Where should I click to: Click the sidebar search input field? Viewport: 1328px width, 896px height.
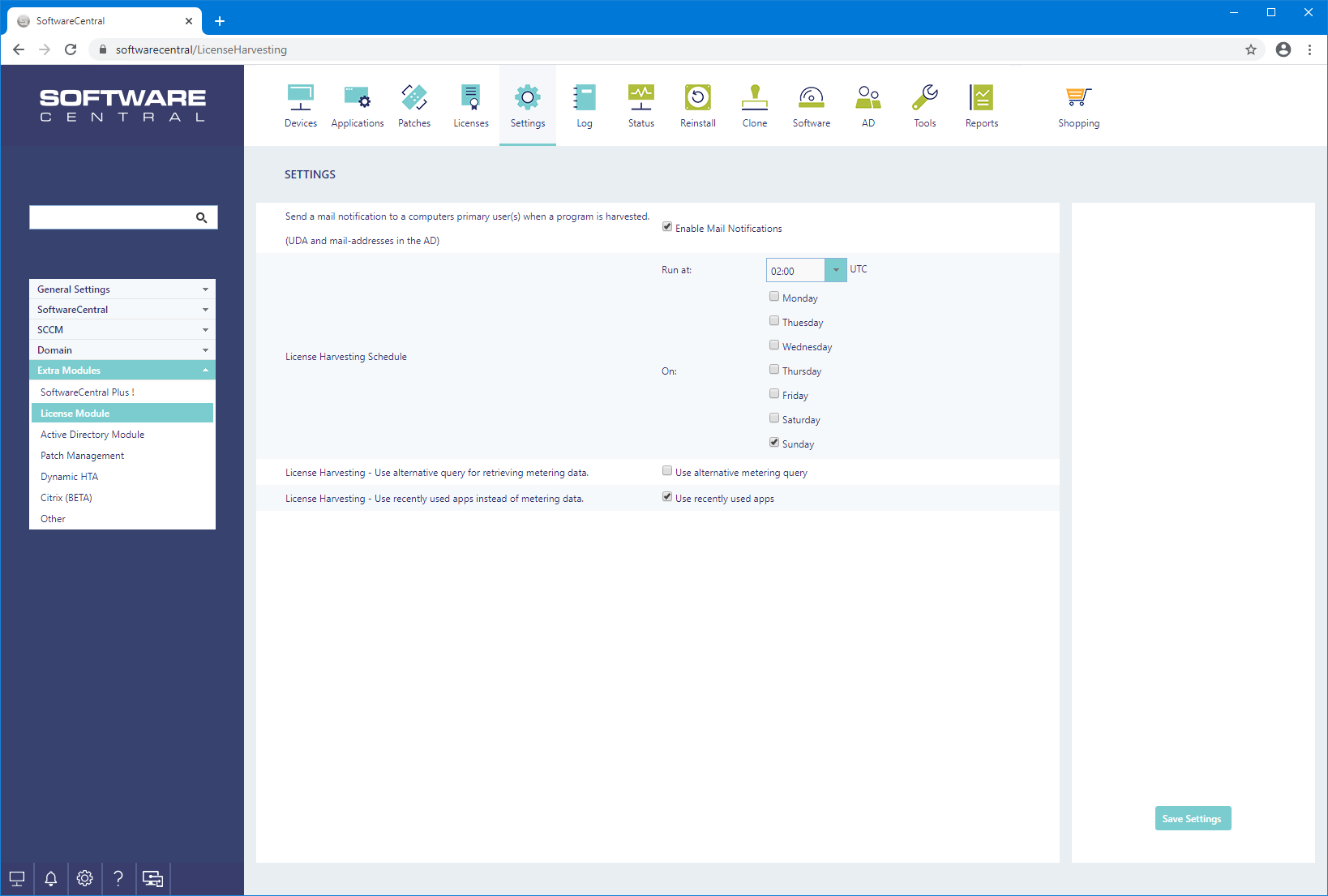tap(110, 217)
